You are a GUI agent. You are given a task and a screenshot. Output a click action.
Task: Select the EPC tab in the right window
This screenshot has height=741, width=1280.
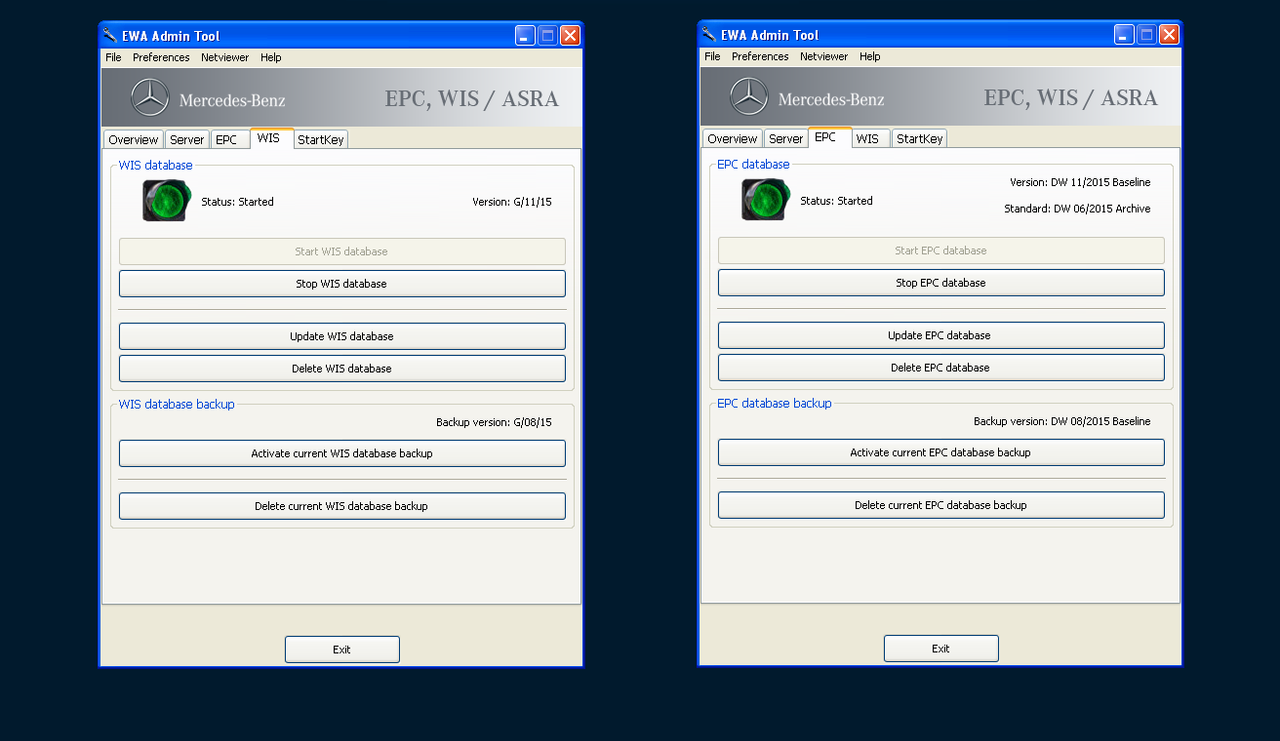point(830,138)
